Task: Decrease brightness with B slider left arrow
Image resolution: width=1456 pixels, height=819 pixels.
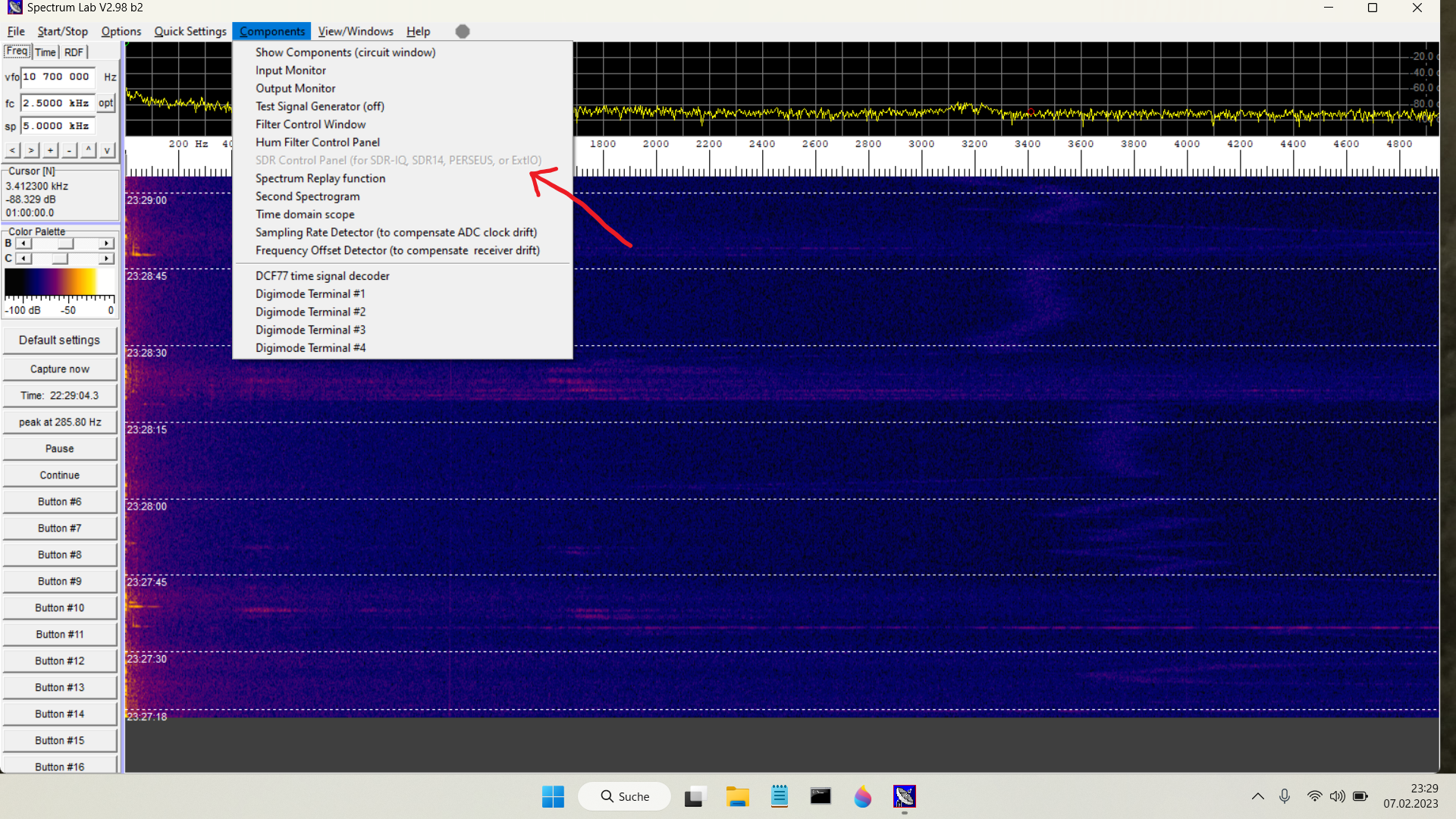Action: pos(24,243)
